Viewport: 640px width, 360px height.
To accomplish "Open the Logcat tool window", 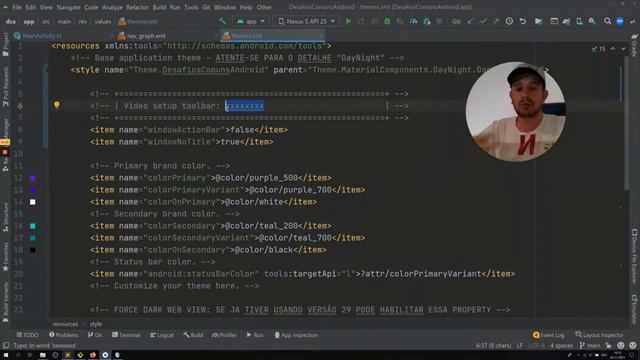I will (162, 335).
